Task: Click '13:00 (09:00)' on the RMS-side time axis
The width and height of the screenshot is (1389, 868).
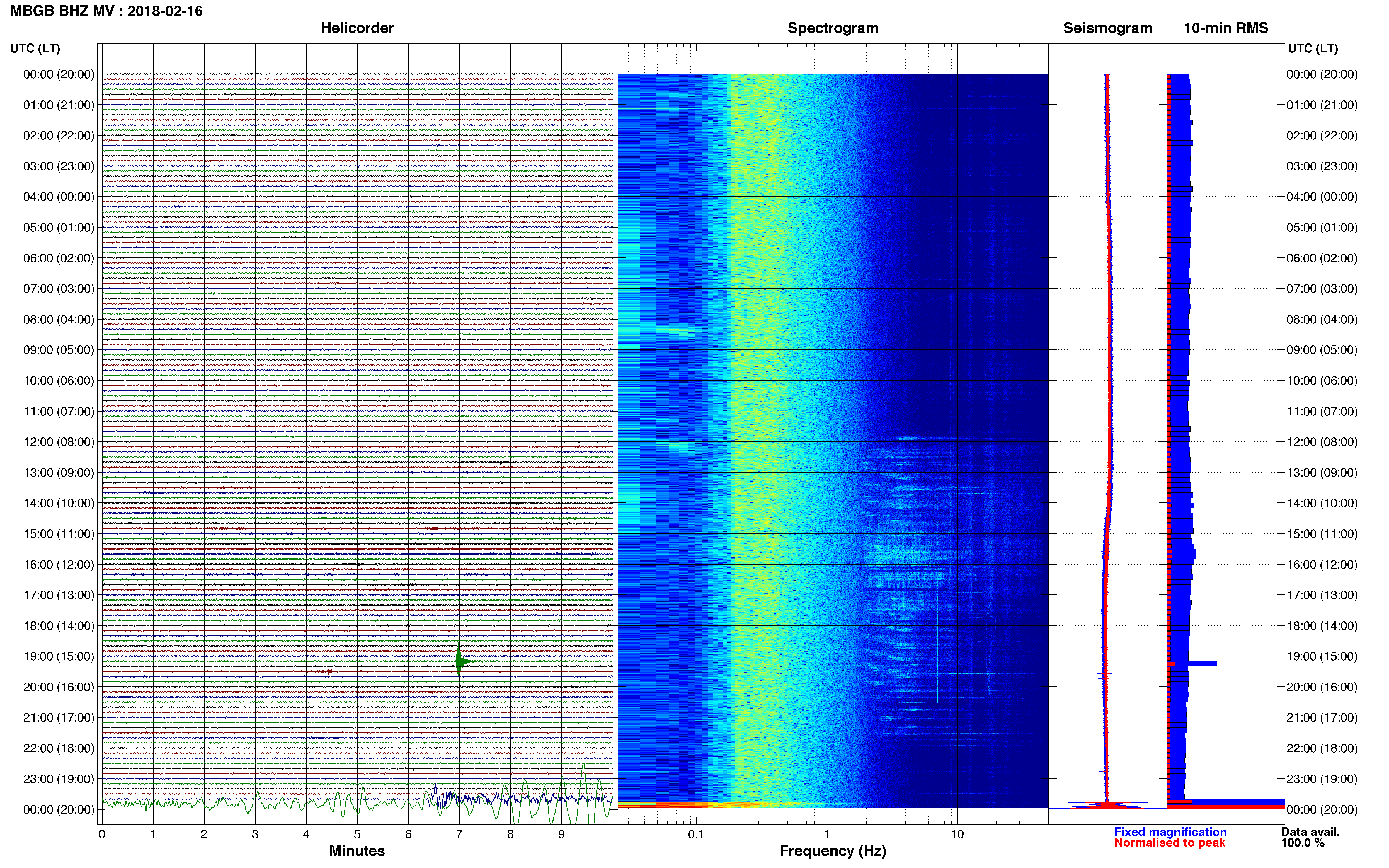Action: pyautogui.click(x=1322, y=473)
